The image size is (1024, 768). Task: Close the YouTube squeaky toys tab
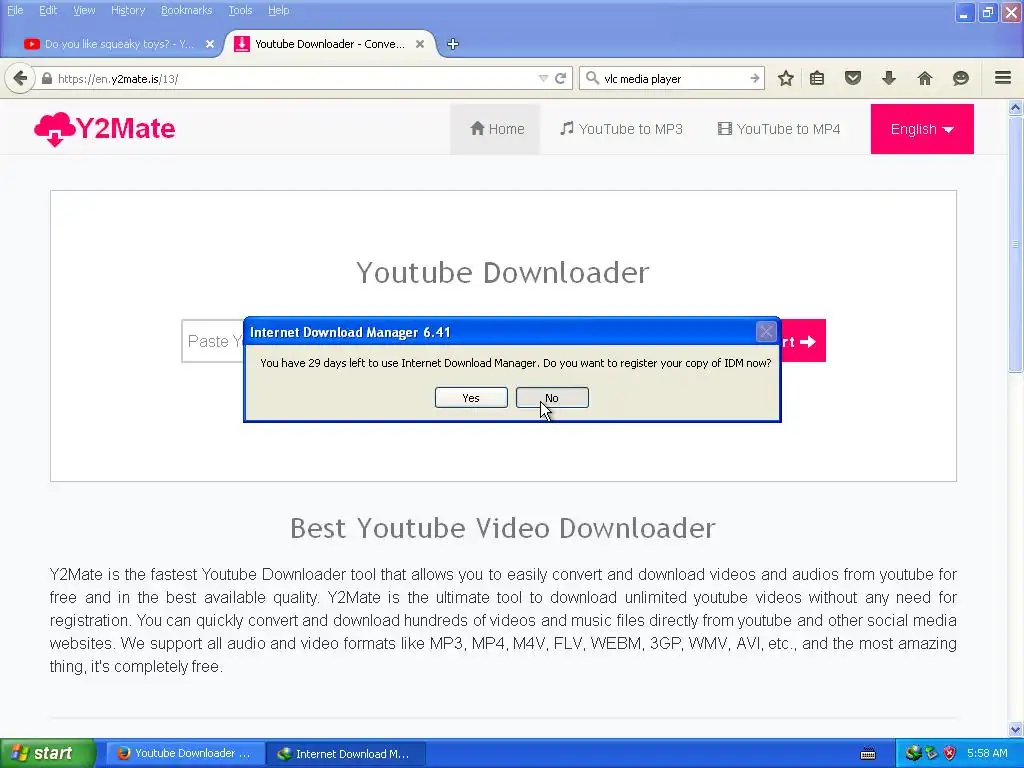tap(210, 44)
